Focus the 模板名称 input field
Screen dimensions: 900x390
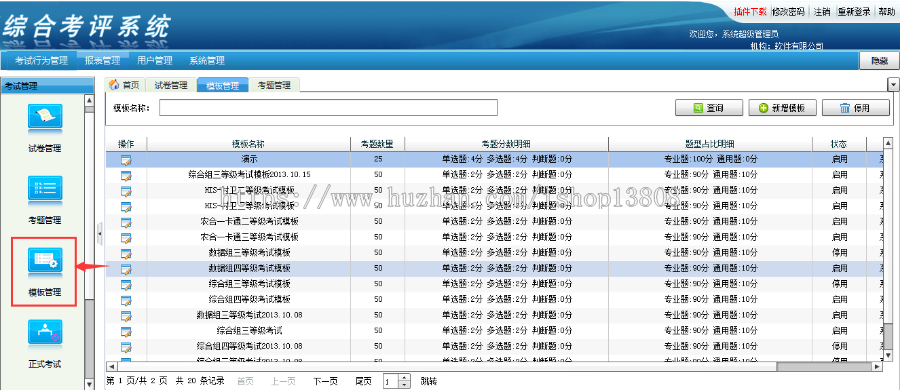(x=328, y=107)
